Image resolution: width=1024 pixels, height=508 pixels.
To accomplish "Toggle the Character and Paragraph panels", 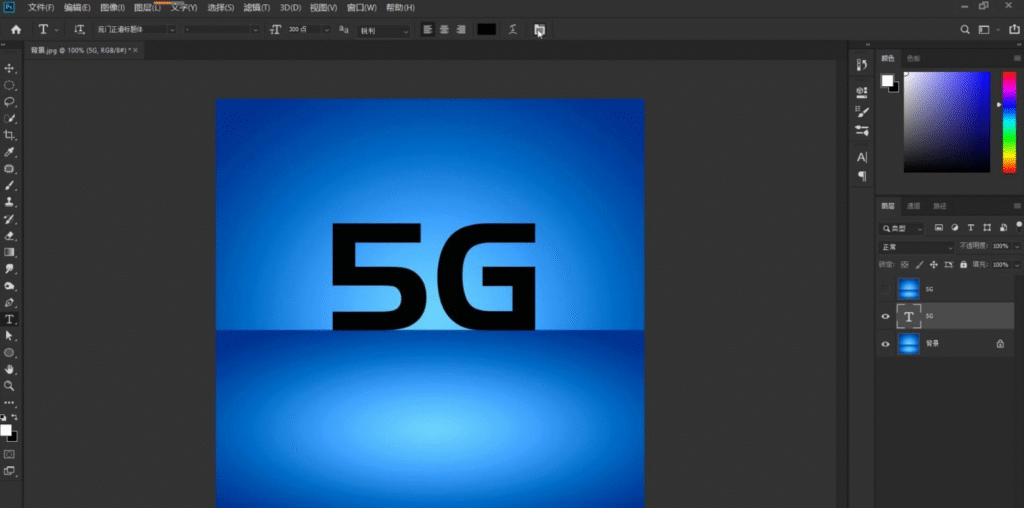I will coord(539,29).
